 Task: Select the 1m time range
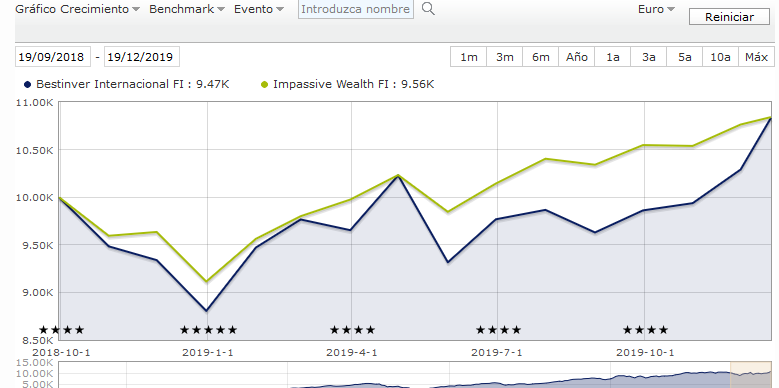coord(468,57)
